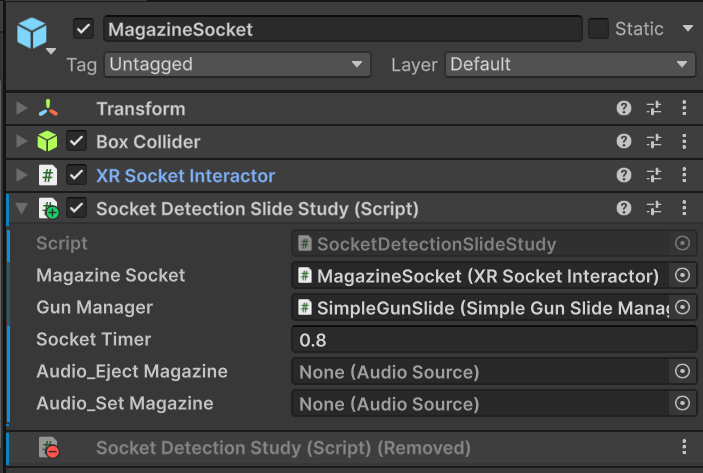The width and height of the screenshot is (703, 473).
Task: Disable the Box Collider component checkbox
Action: tap(77, 142)
